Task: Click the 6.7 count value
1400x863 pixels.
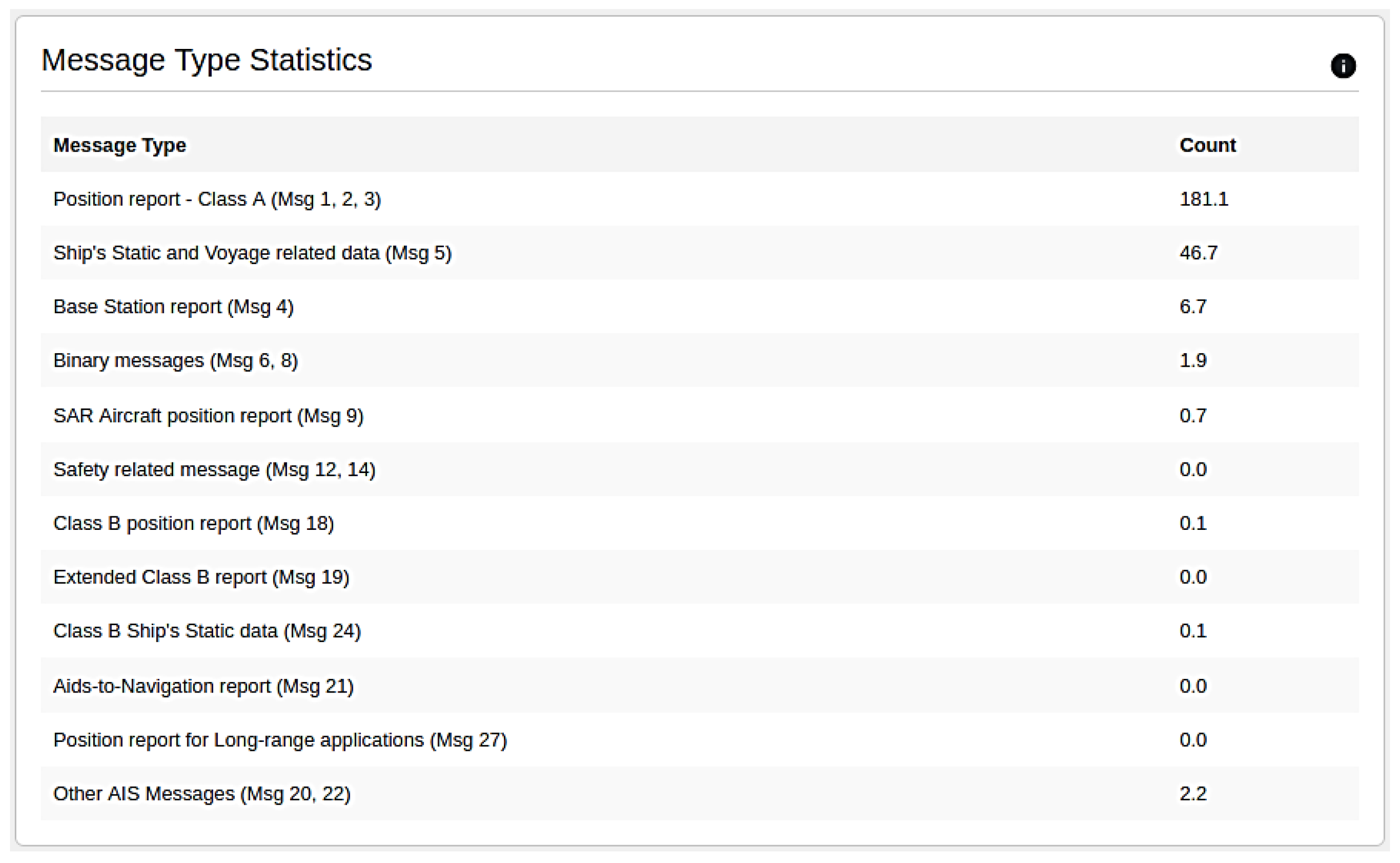Action: pos(1192,307)
